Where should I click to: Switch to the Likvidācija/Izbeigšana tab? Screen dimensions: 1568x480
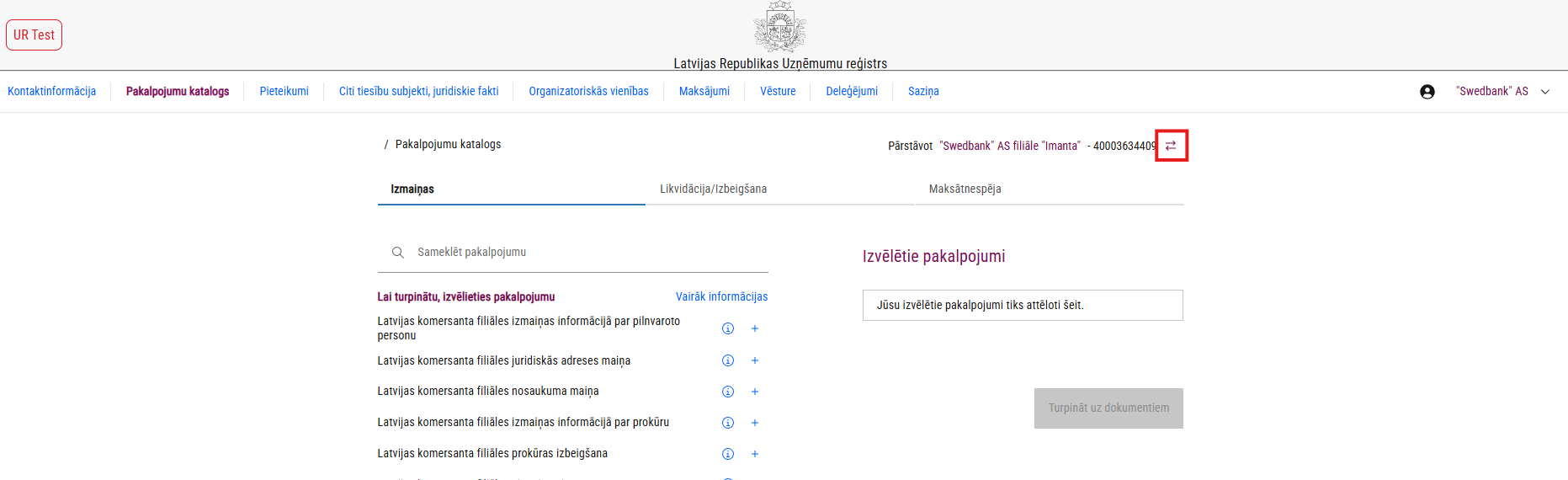tap(780, 189)
